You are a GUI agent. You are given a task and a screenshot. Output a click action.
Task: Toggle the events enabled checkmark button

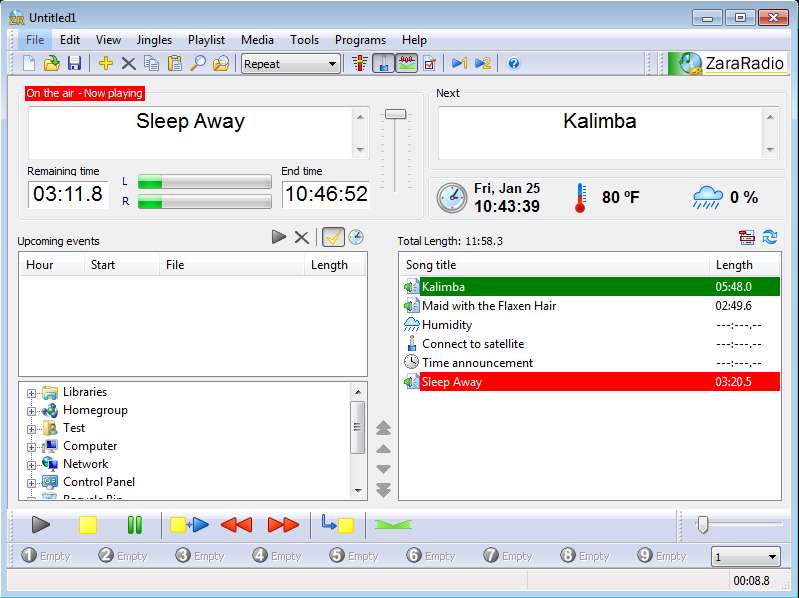coord(333,237)
